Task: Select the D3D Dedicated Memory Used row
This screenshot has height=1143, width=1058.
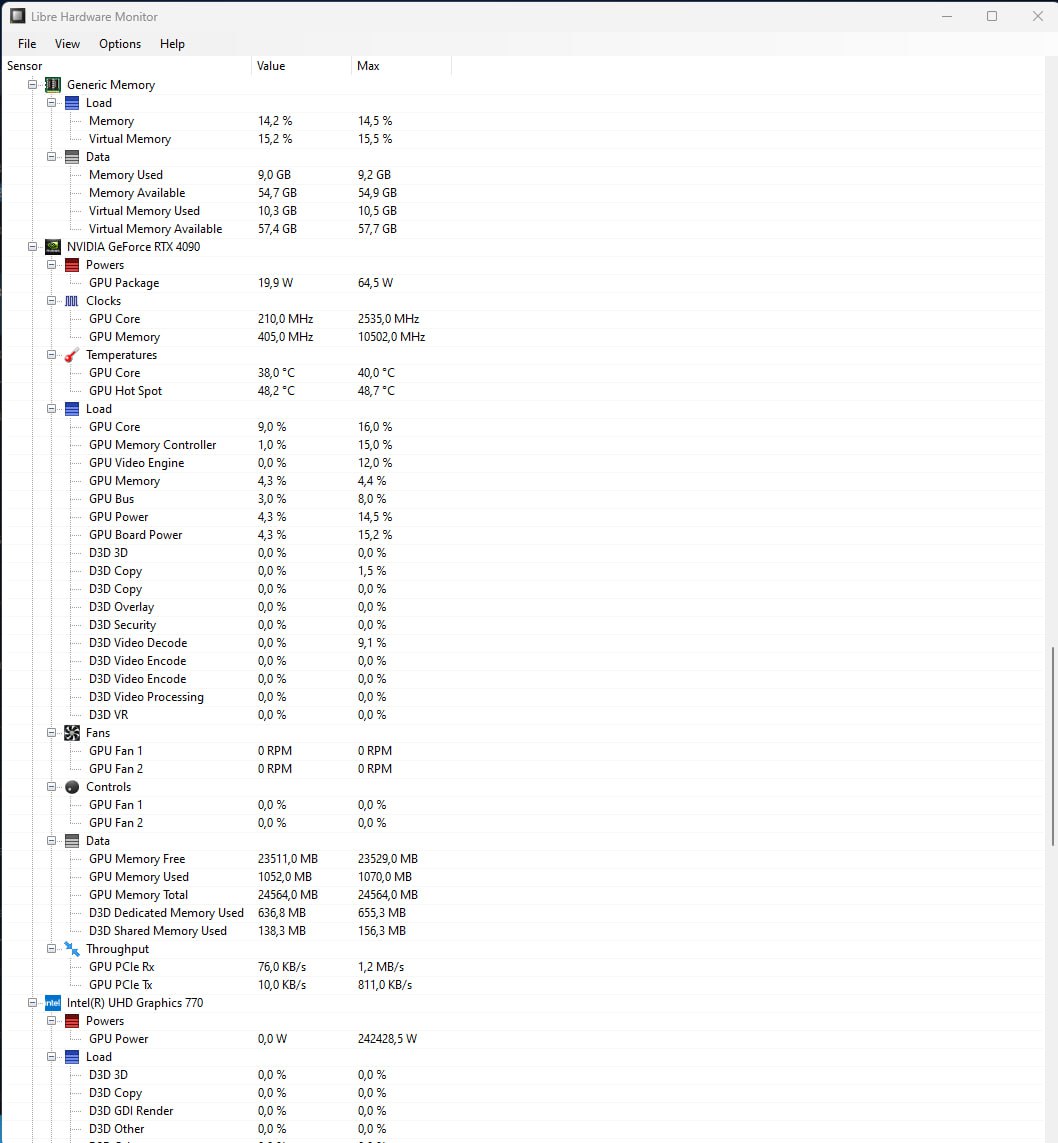Action: pyautogui.click(x=522, y=913)
